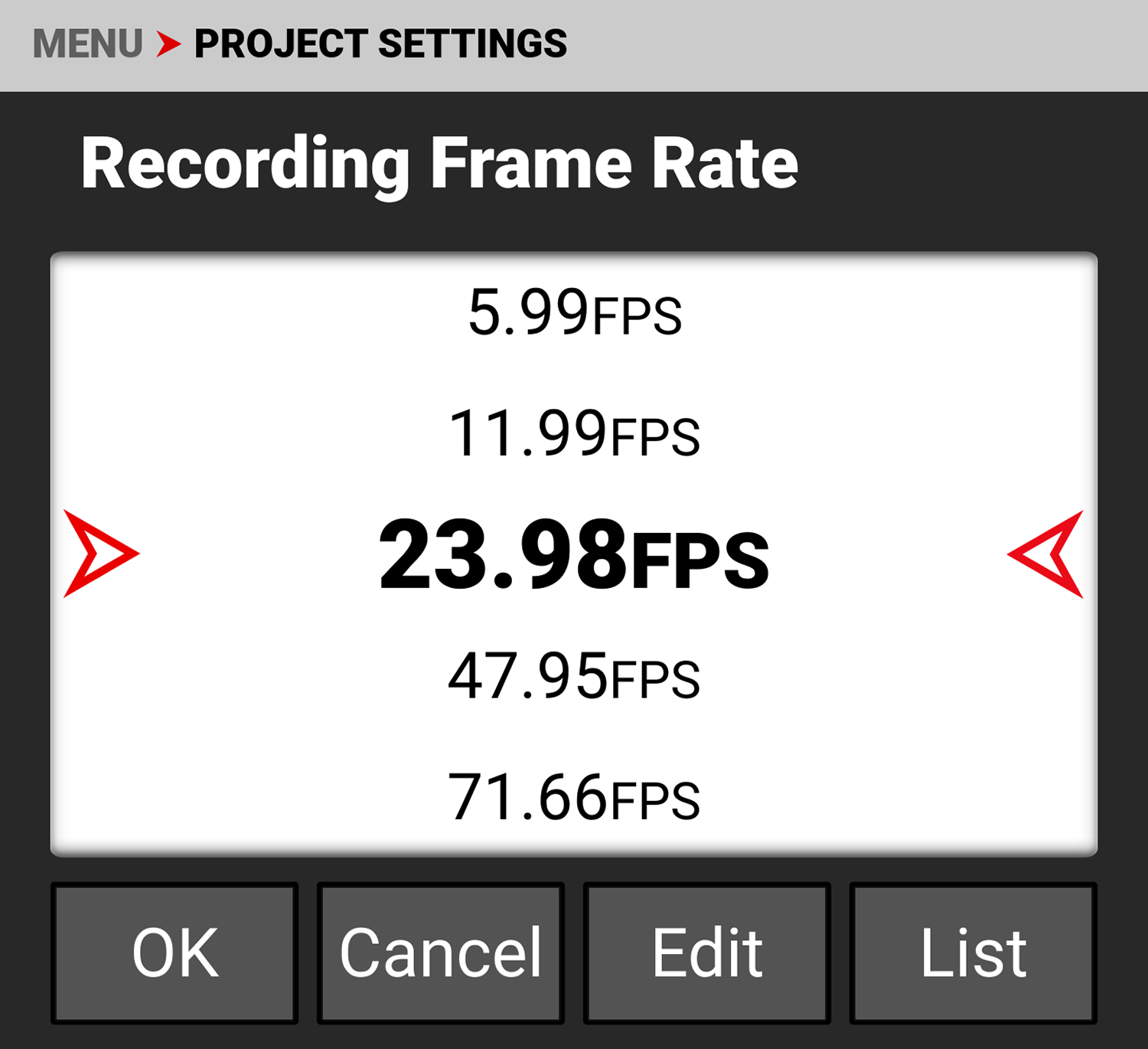Viewport: 1148px width, 1049px height.
Task: Select 47.95FPS from the list
Action: [x=574, y=674]
